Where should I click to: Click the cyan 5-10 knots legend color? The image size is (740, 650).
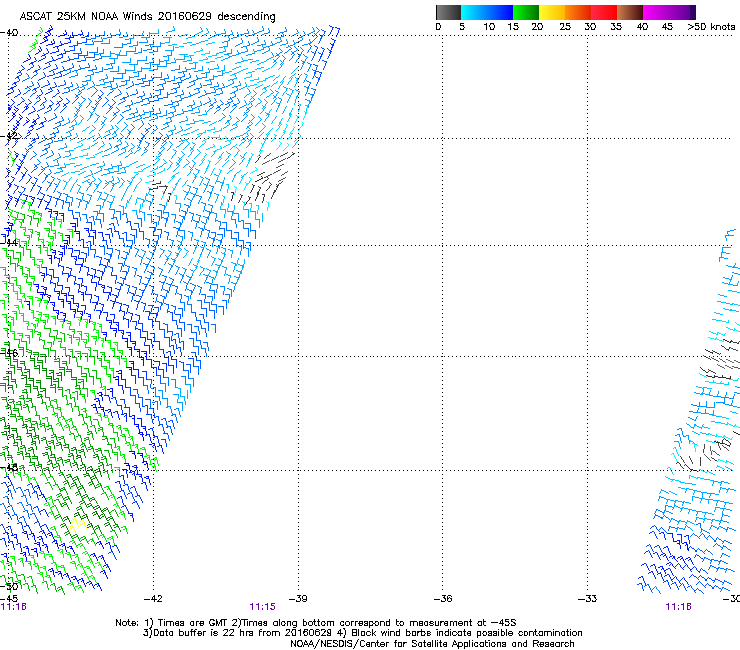click(x=474, y=12)
